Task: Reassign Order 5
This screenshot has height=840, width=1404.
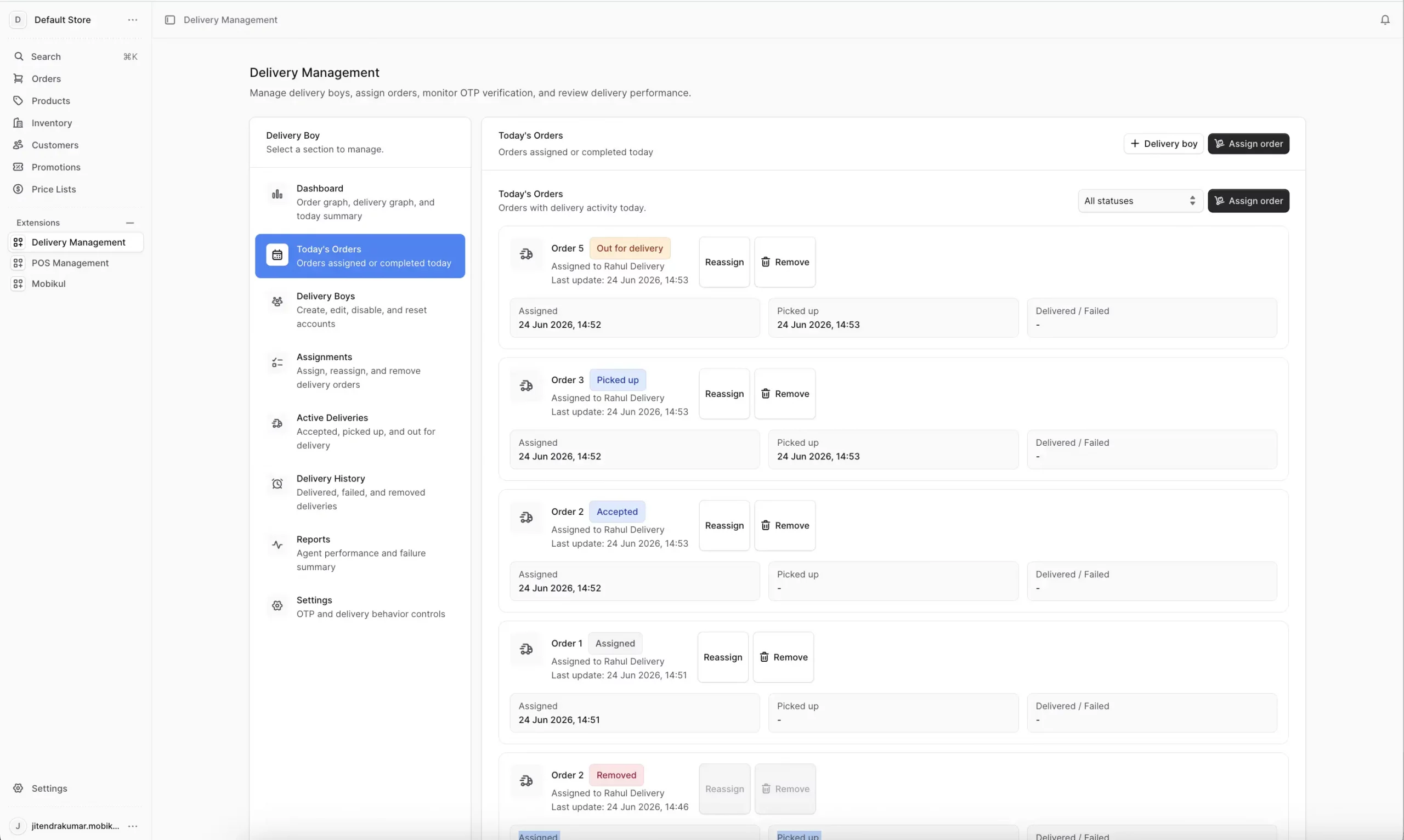Action: 724,262
